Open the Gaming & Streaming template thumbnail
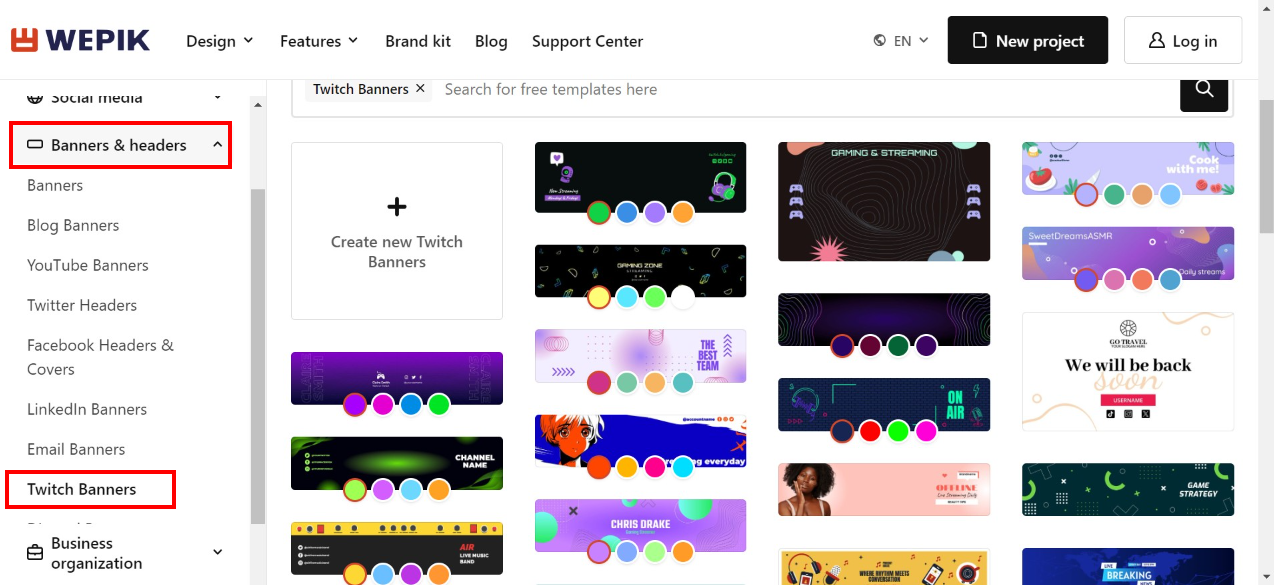1274x585 pixels. (884, 201)
